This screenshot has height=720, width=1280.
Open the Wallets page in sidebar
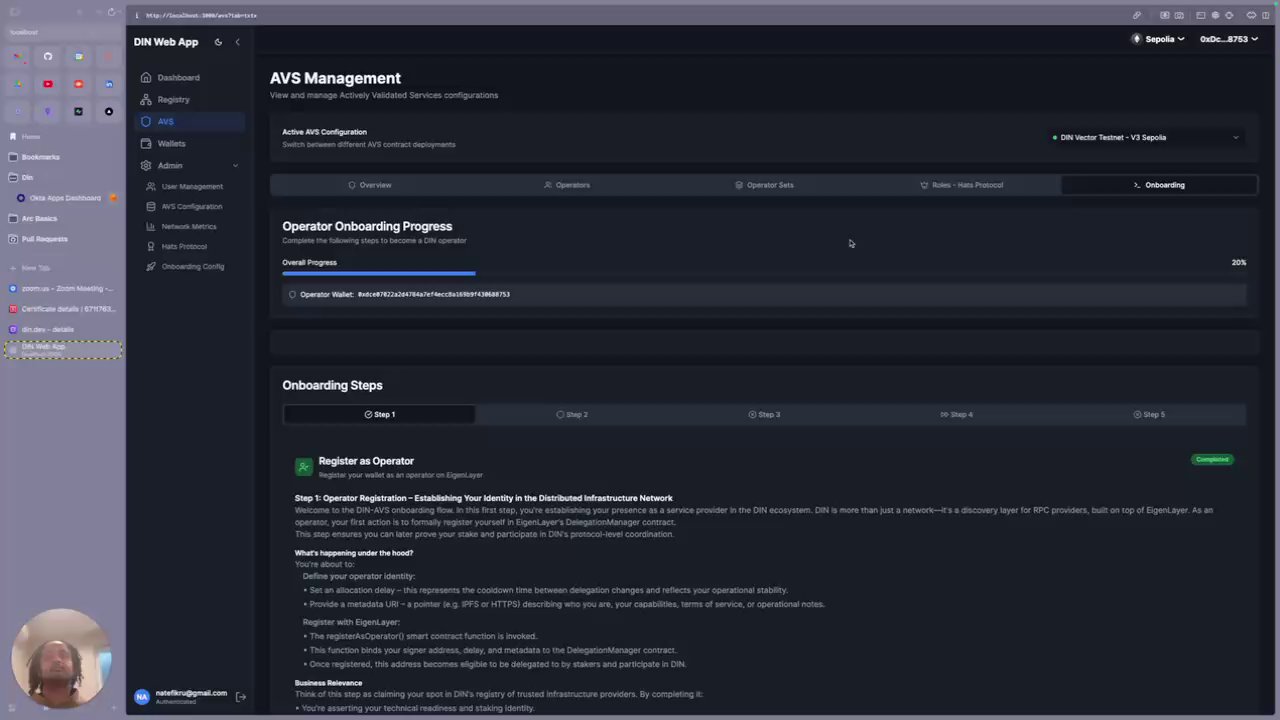pyautogui.click(x=190, y=143)
